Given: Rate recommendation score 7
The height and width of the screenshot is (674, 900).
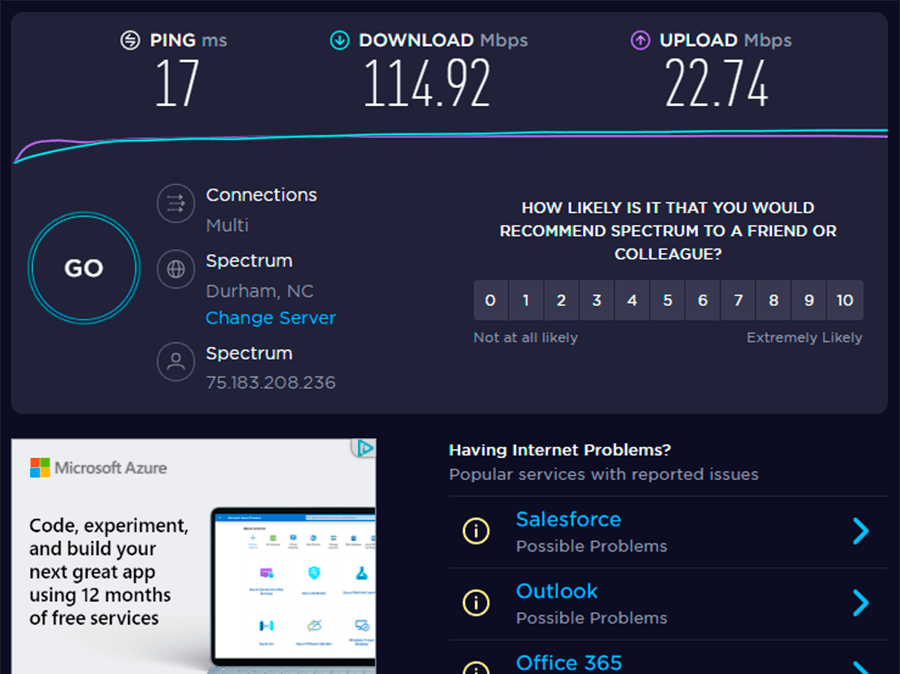Looking at the screenshot, I should 738,300.
